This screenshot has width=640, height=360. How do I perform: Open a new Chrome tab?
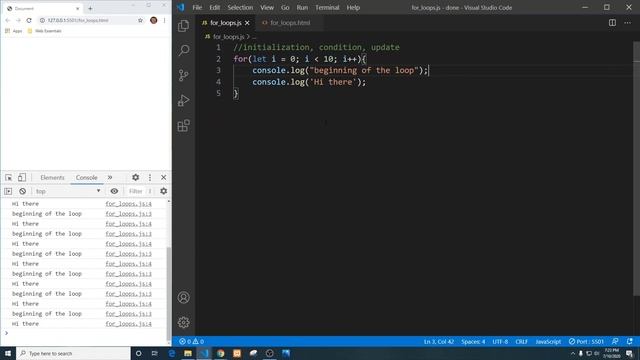(90, 8)
